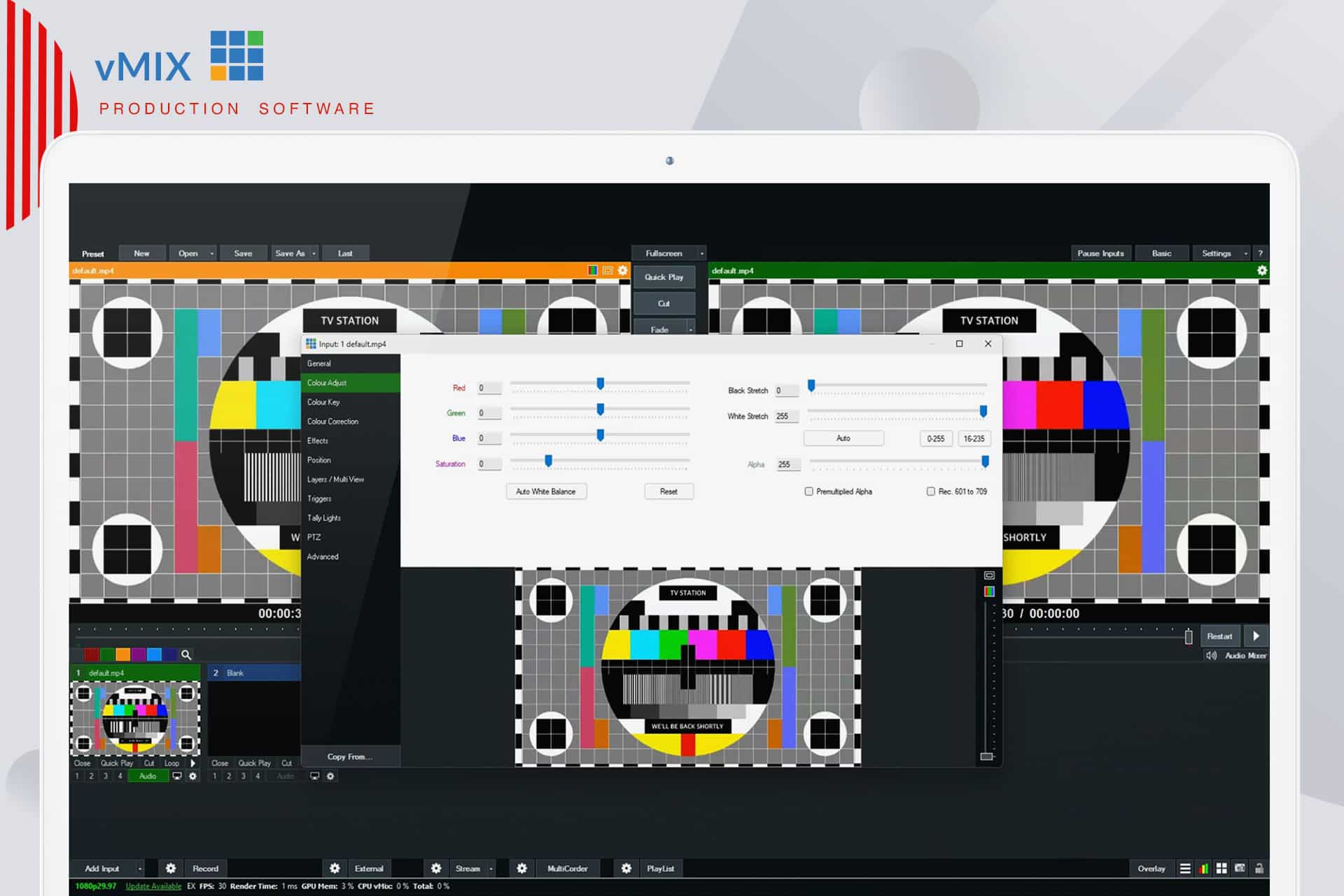This screenshot has width=1344, height=896.
Task: Click RGB colour icon in input dialog preview
Action: tap(989, 591)
